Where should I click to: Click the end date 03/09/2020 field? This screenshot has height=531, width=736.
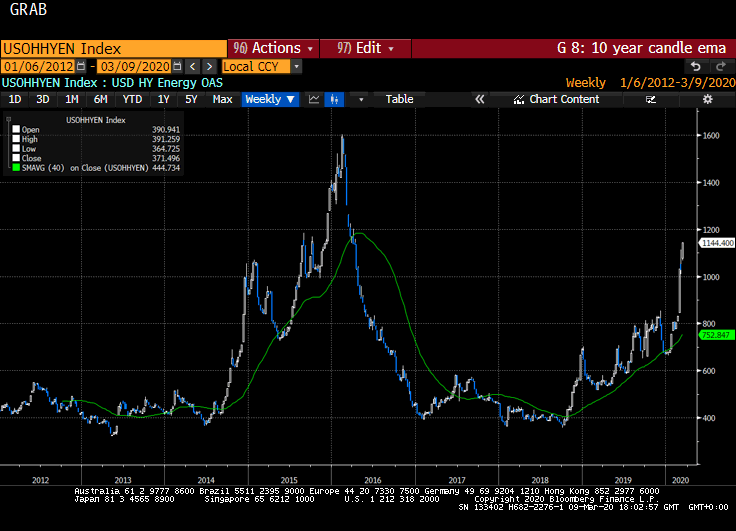[135, 67]
